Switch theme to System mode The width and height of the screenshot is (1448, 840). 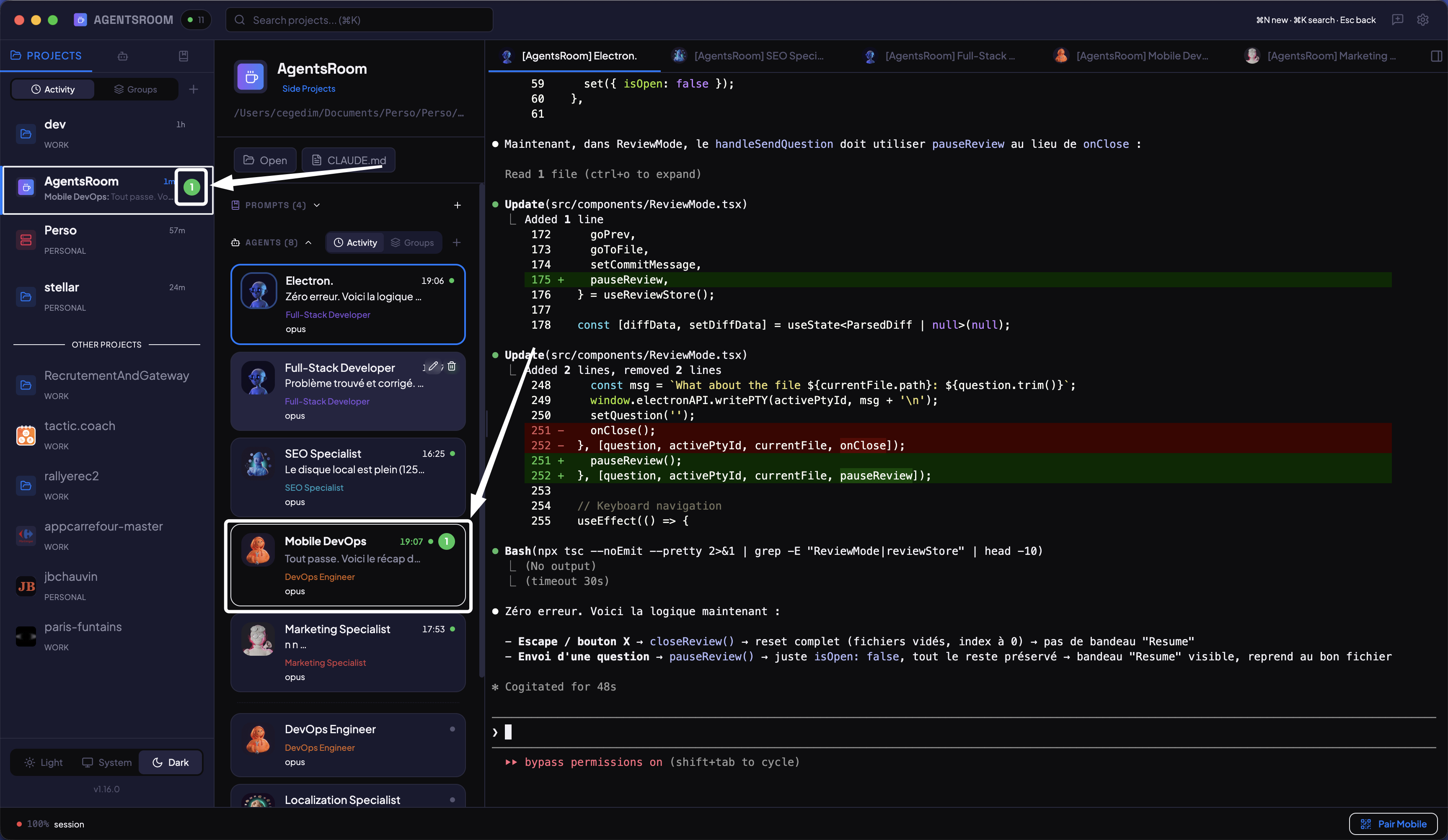click(x=107, y=762)
